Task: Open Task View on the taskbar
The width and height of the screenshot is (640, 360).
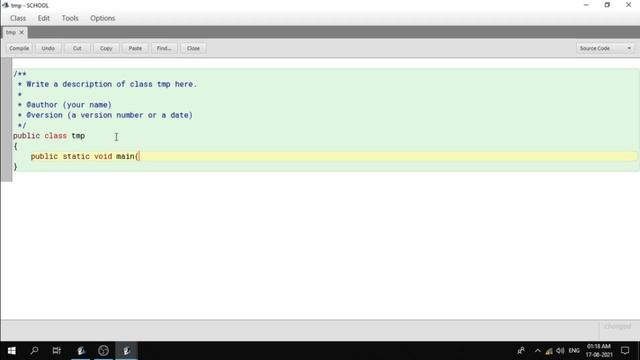Action: pos(57,351)
